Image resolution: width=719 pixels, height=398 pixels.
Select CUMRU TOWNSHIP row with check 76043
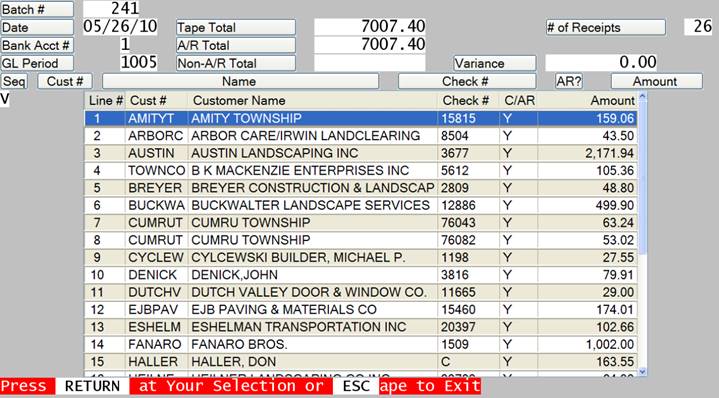(x=361, y=223)
